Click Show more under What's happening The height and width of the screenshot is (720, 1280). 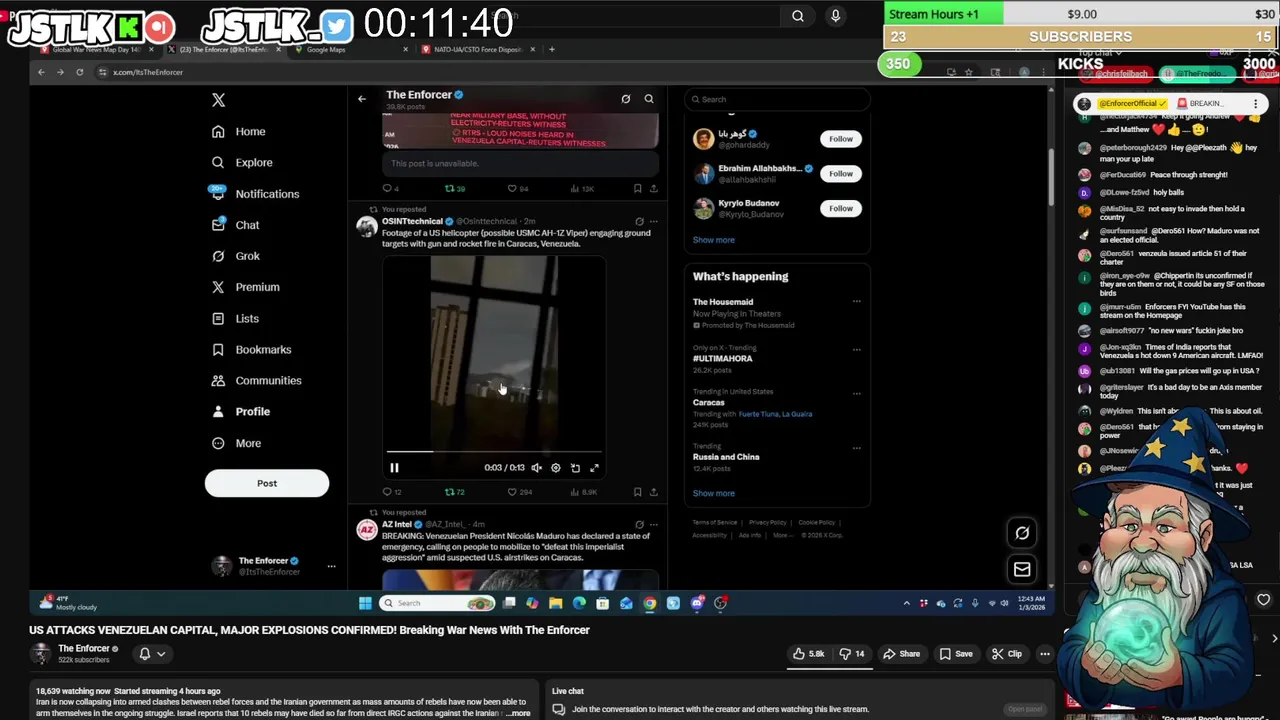pyautogui.click(x=714, y=493)
